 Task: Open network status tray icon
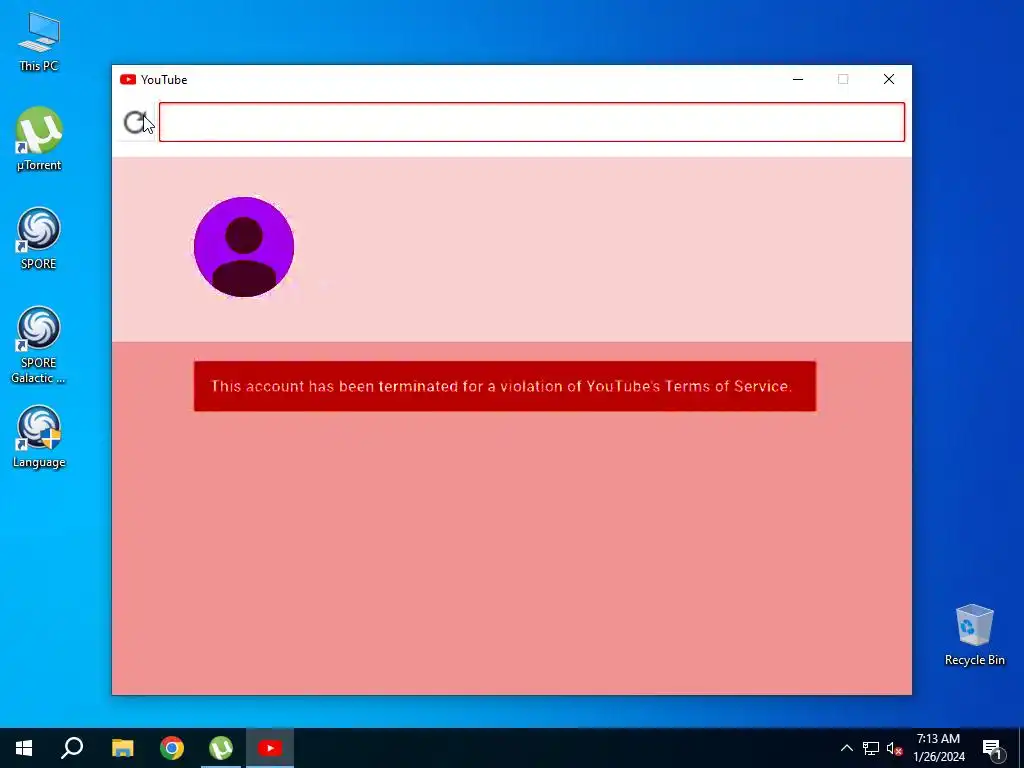(x=871, y=748)
